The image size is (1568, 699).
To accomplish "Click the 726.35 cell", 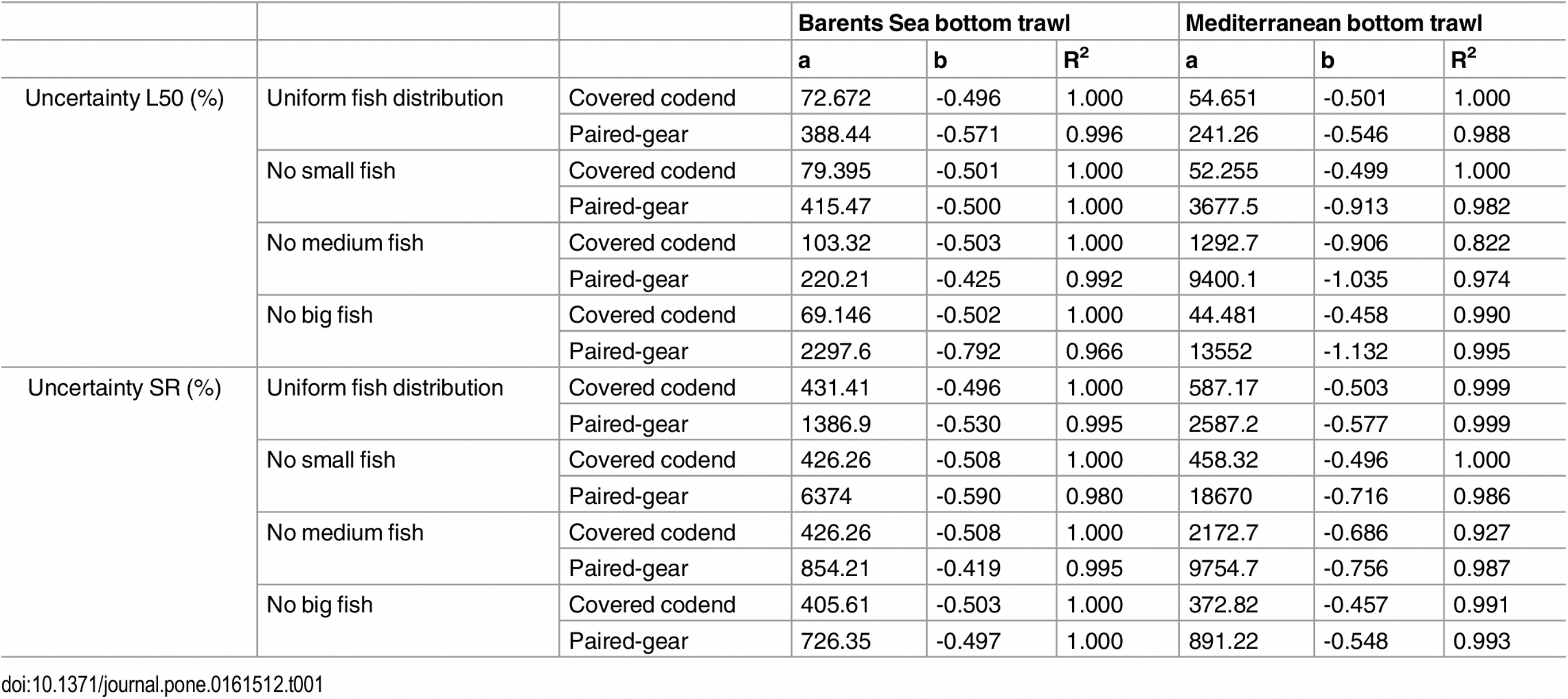I will (836, 641).
